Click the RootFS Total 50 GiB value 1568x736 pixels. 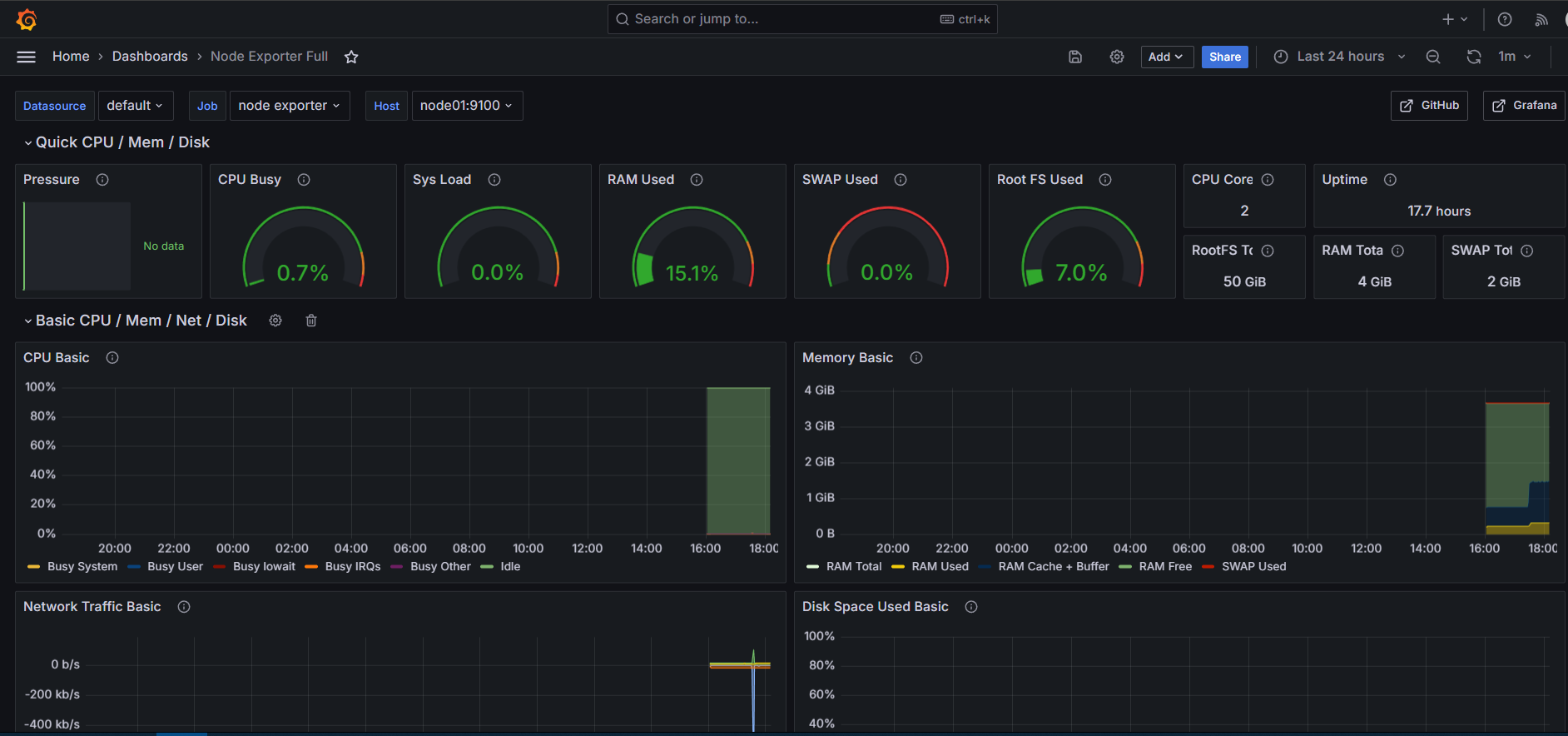[x=1244, y=282]
